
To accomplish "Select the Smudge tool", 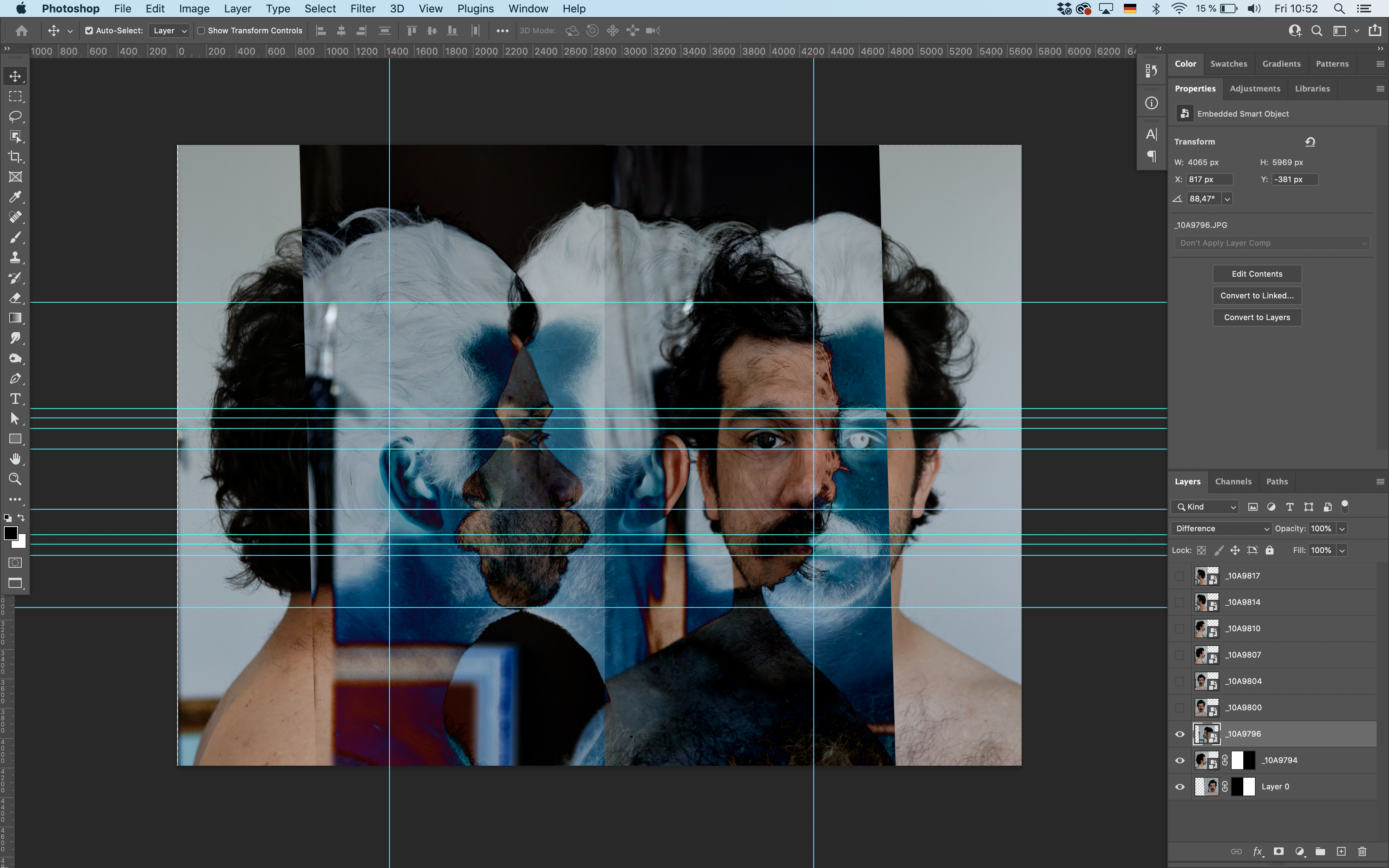I will pyautogui.click(x=16, y=338).
